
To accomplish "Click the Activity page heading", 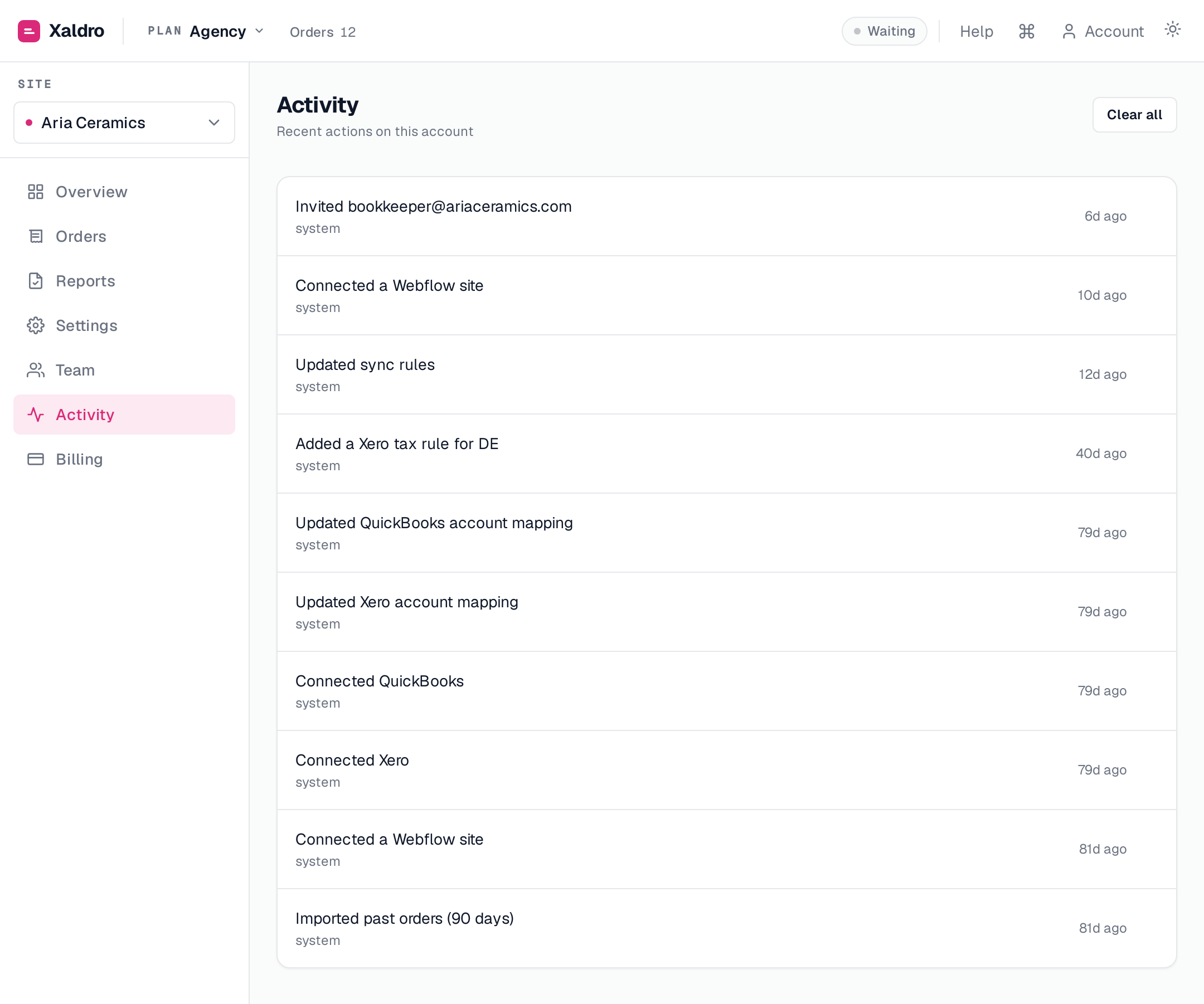I will (318, 105).
